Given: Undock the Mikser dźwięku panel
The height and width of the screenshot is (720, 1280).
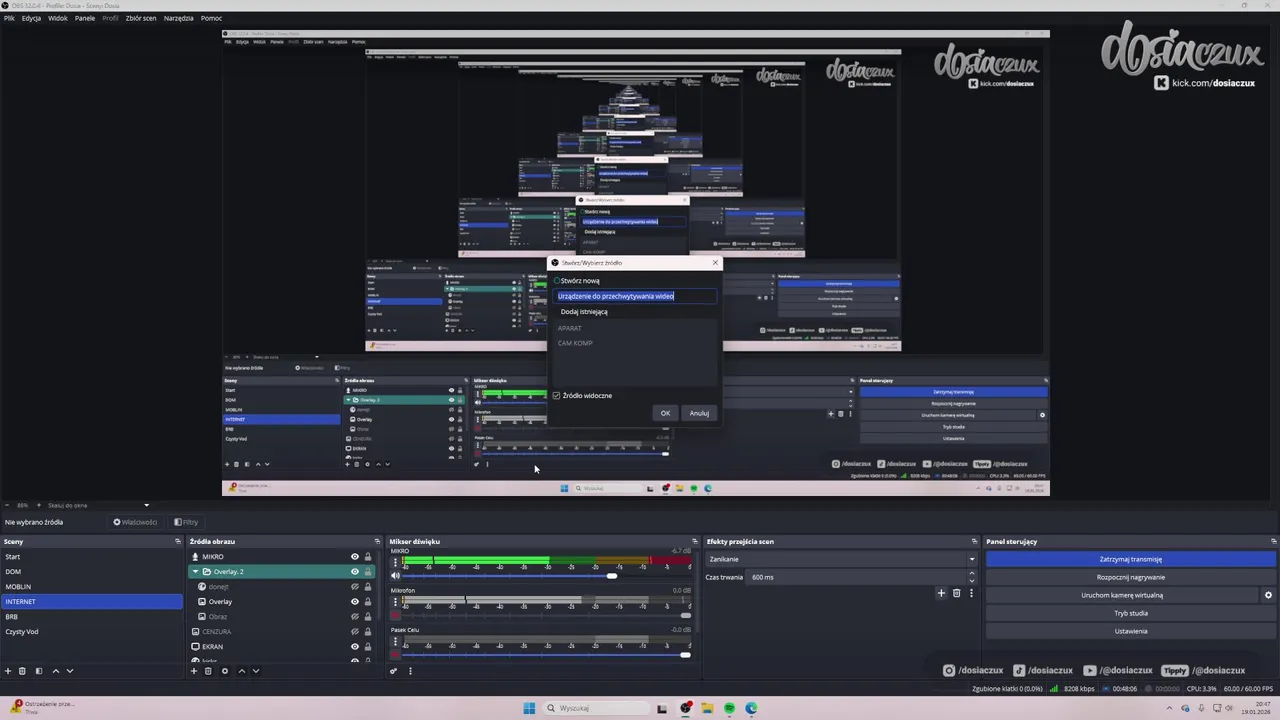Looking at the screenshot, I should tap(695, 541).
